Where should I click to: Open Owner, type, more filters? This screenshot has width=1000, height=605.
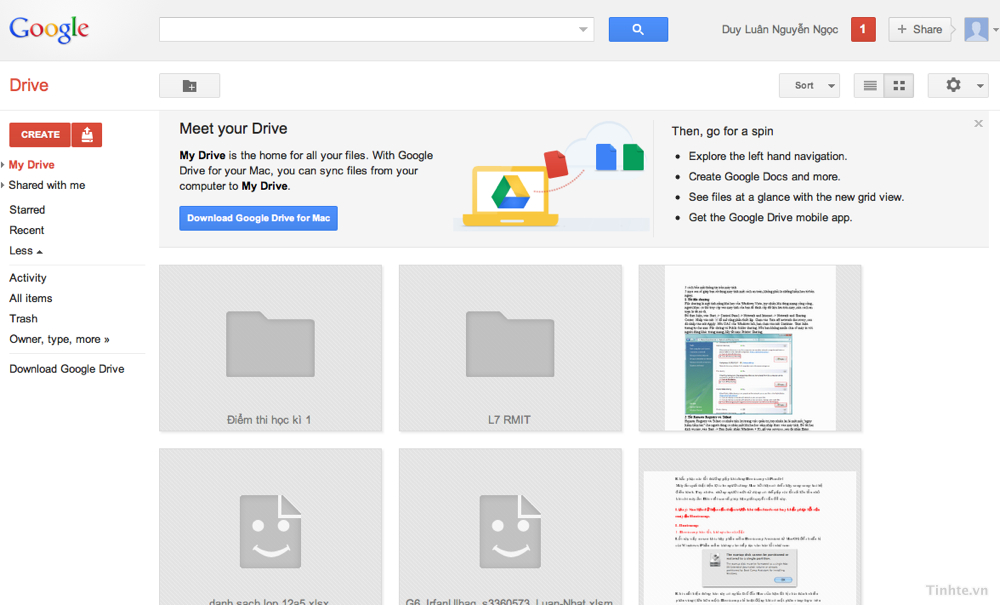[59, 339]
